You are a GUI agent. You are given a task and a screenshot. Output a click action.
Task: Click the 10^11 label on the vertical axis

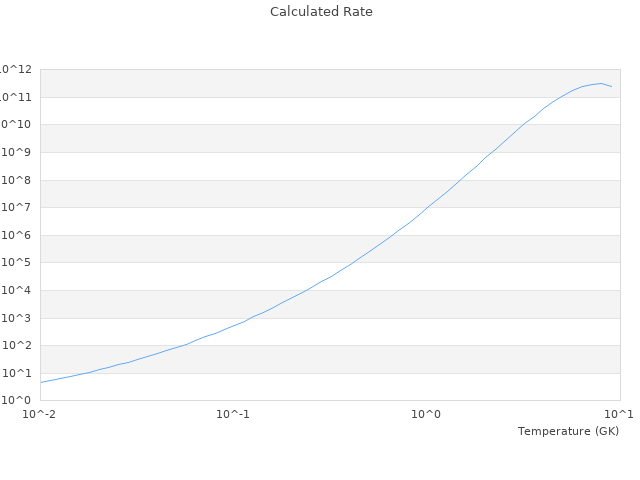click(17, 97)
